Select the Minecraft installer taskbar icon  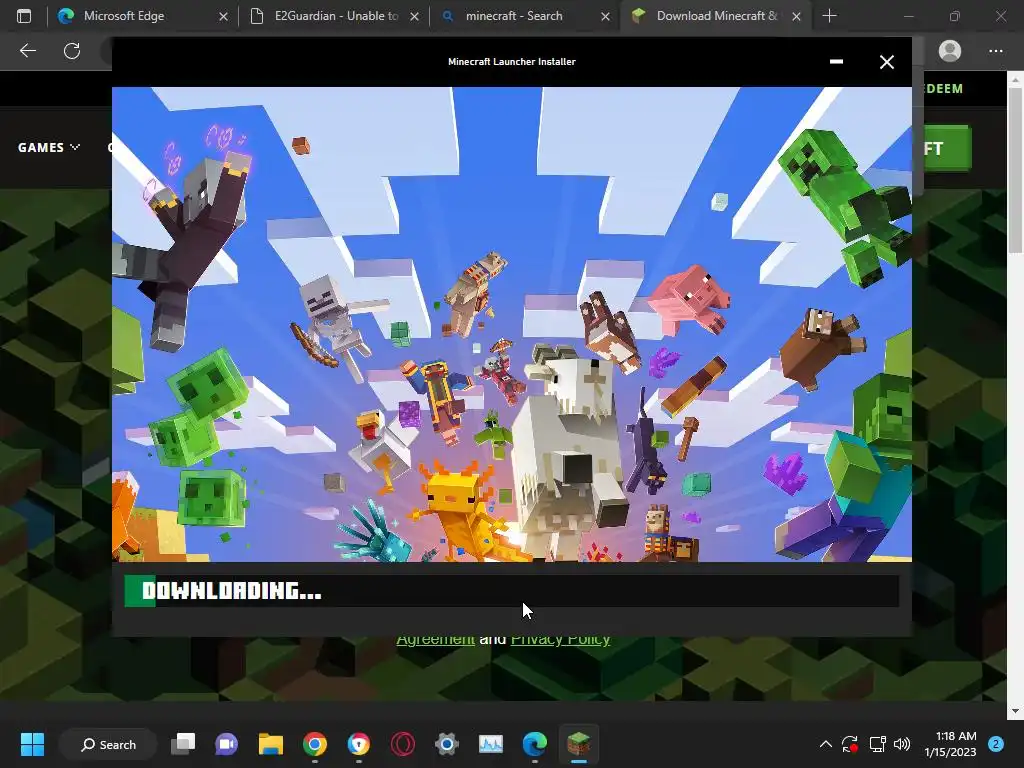pos(579,744)
